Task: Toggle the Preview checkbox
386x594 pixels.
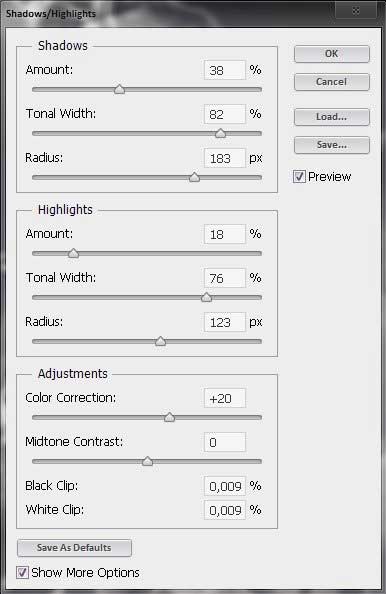Action: pyautogui.click(x=299, y=177)
